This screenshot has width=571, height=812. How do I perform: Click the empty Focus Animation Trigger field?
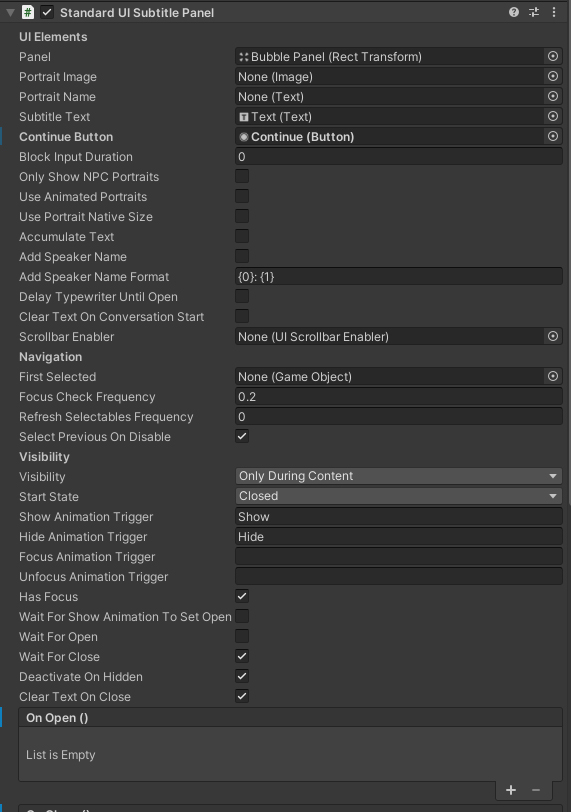(x=399, y=557)
